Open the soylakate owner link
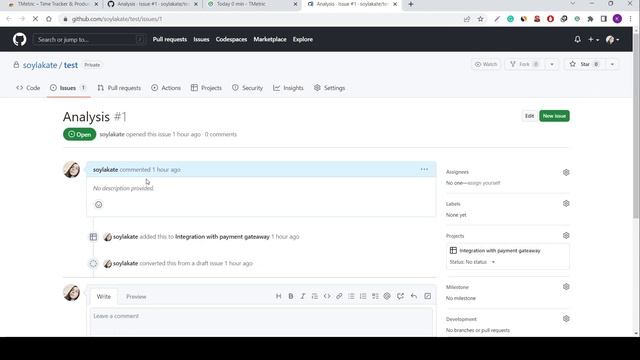 [40, 65]
